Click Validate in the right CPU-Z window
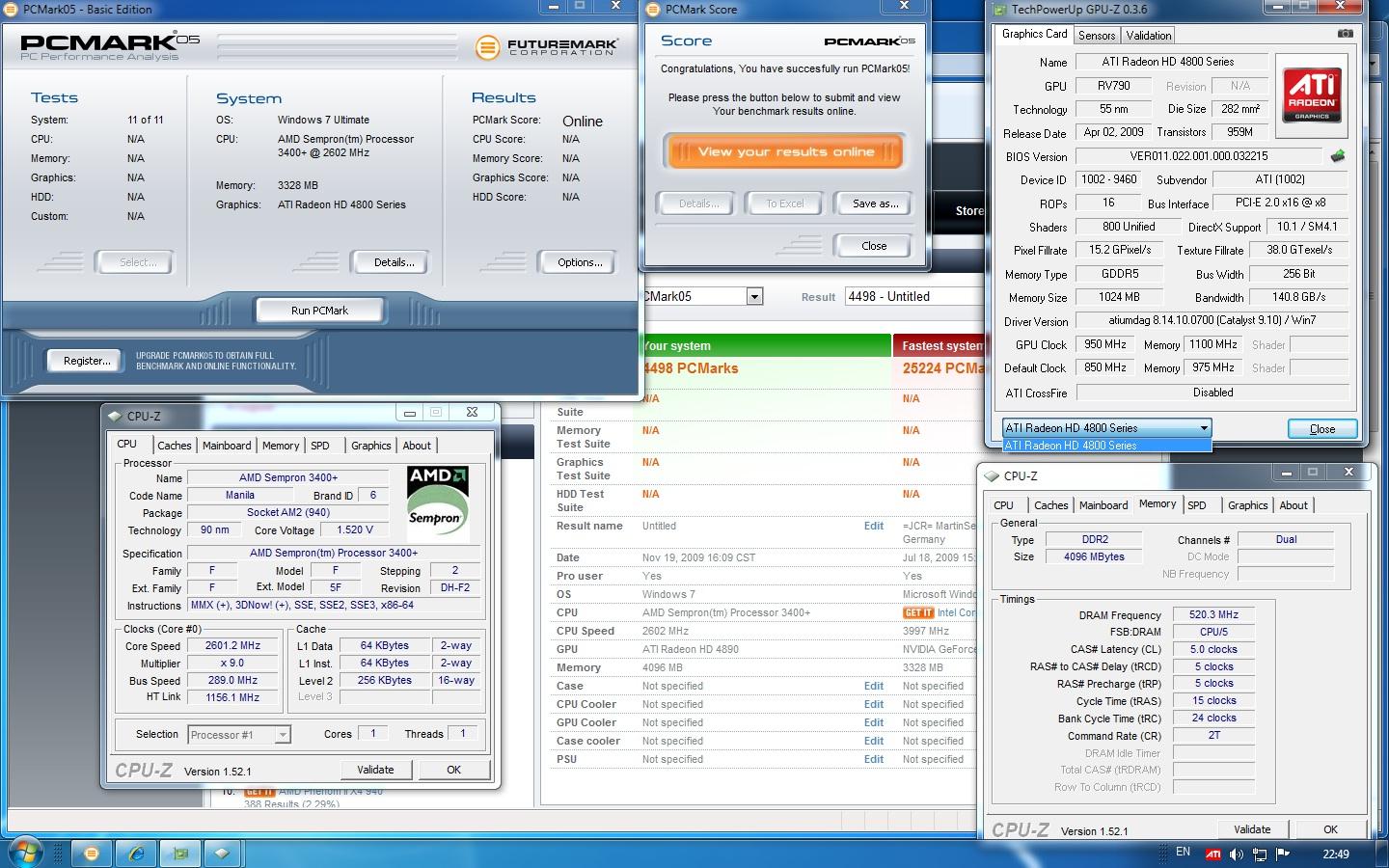 1252,829
